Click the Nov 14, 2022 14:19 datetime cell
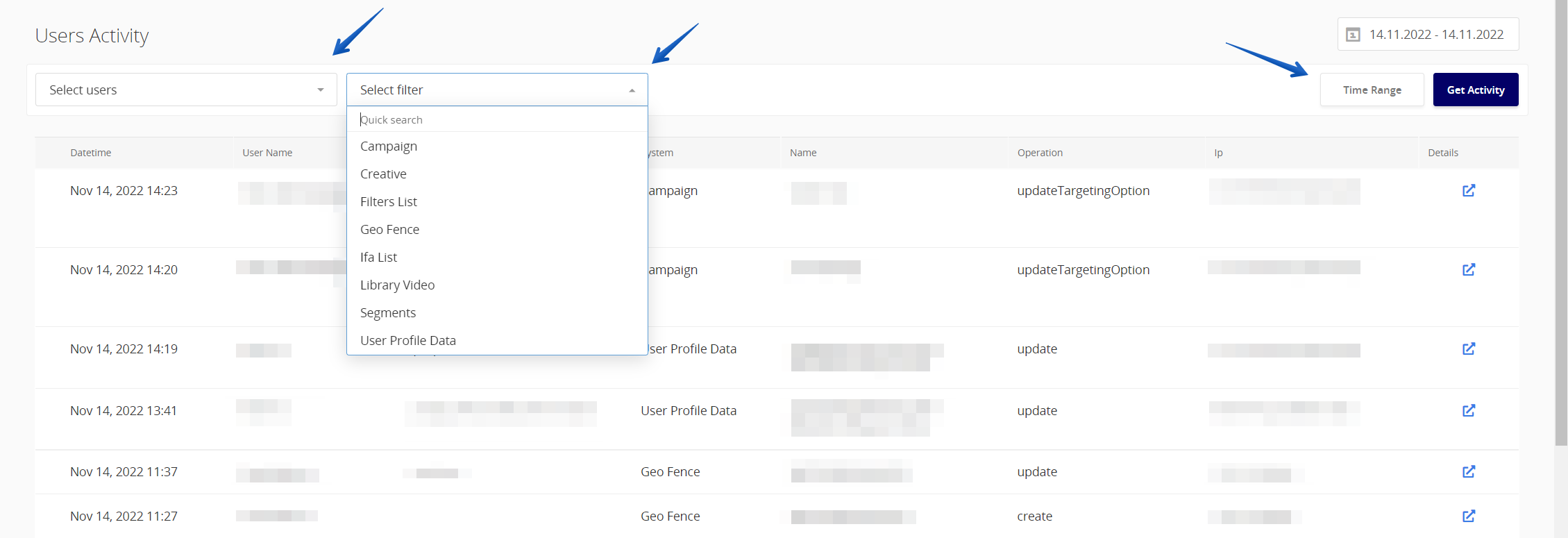 point(124,348)
